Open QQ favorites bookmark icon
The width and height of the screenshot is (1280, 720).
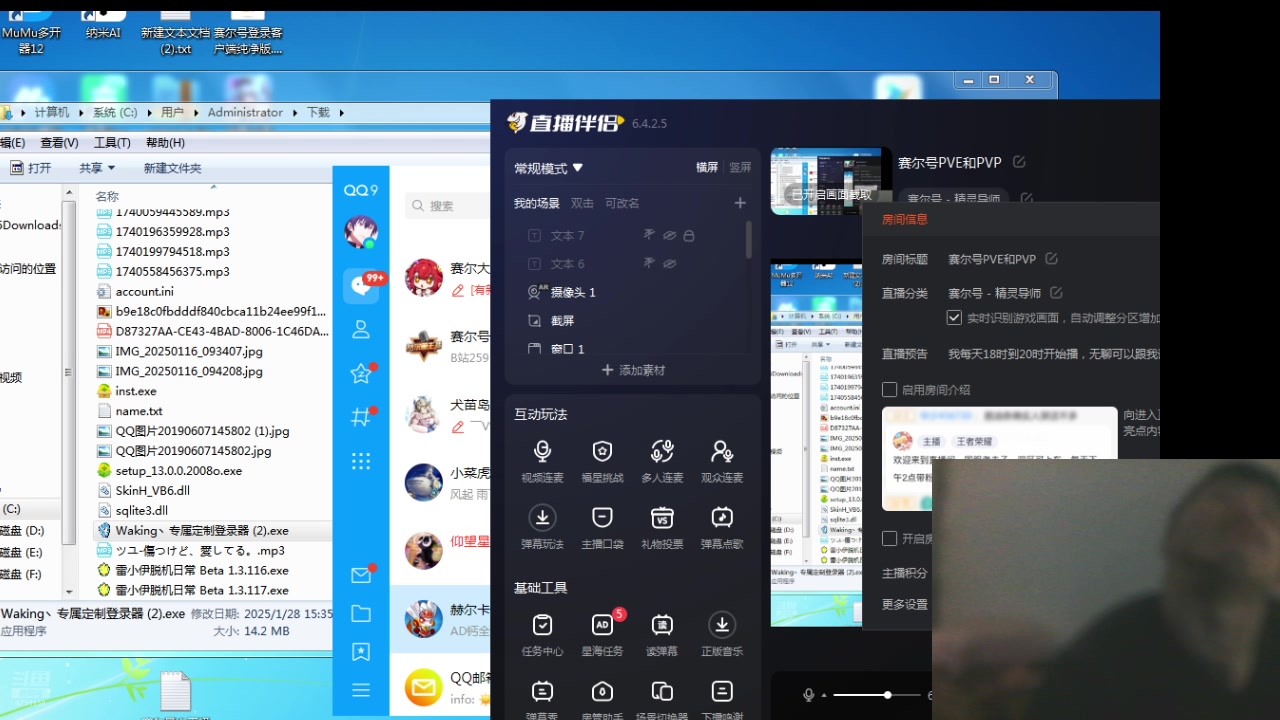click(361, 652)
